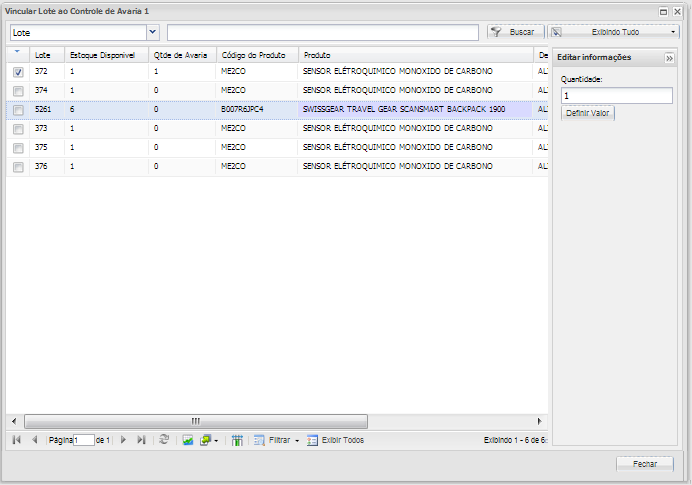Click the Fechar button
Screen dimensions: 692x485
coord(645,464)
